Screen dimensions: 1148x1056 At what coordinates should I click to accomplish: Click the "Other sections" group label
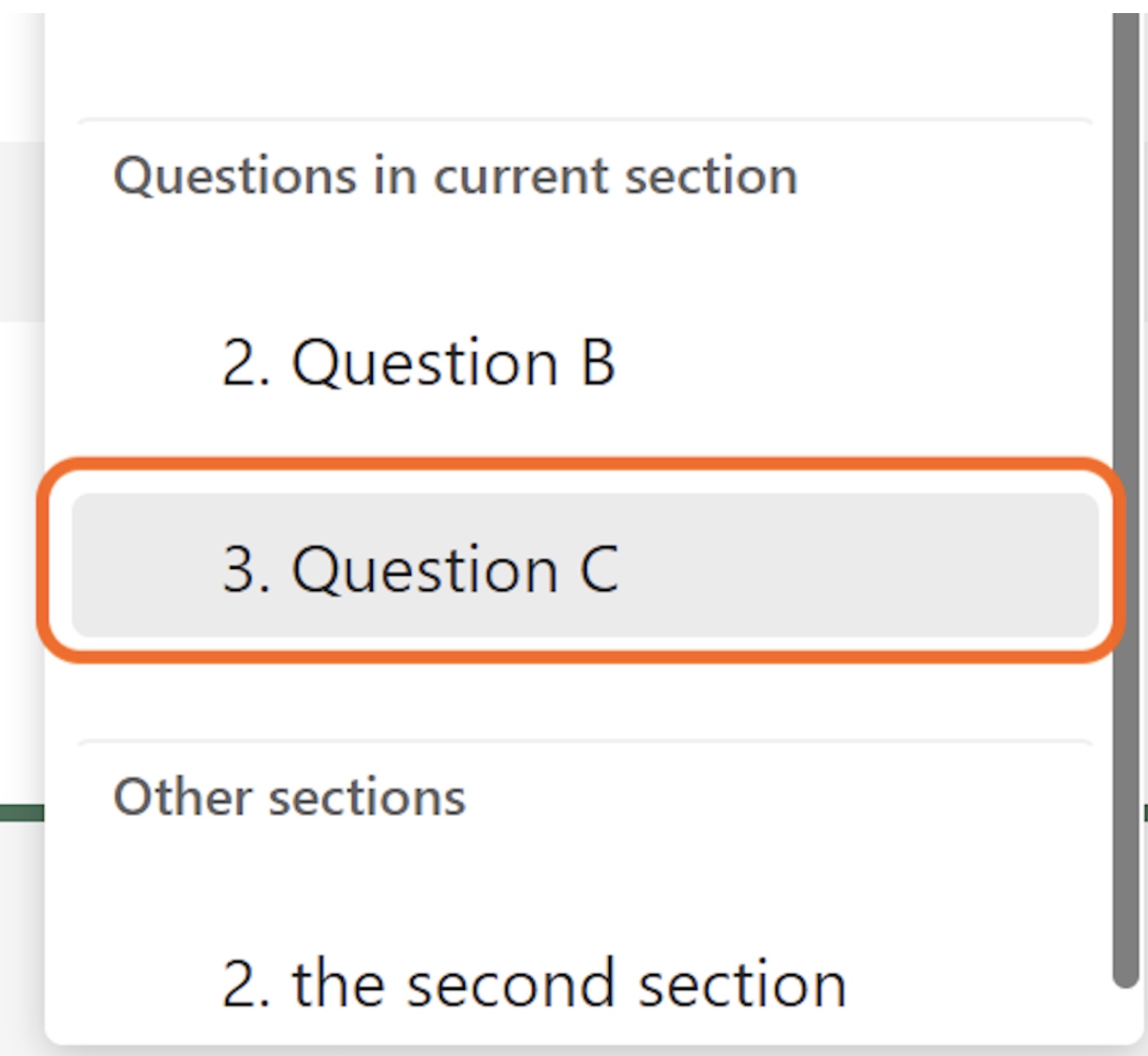(x=290, y=797)
